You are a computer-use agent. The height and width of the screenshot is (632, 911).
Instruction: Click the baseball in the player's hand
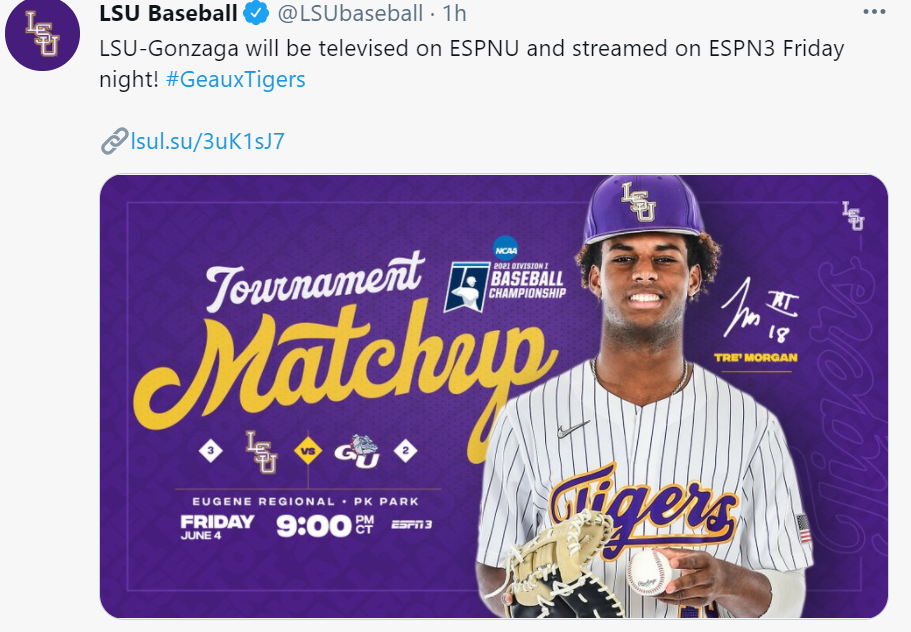(647, 572)
